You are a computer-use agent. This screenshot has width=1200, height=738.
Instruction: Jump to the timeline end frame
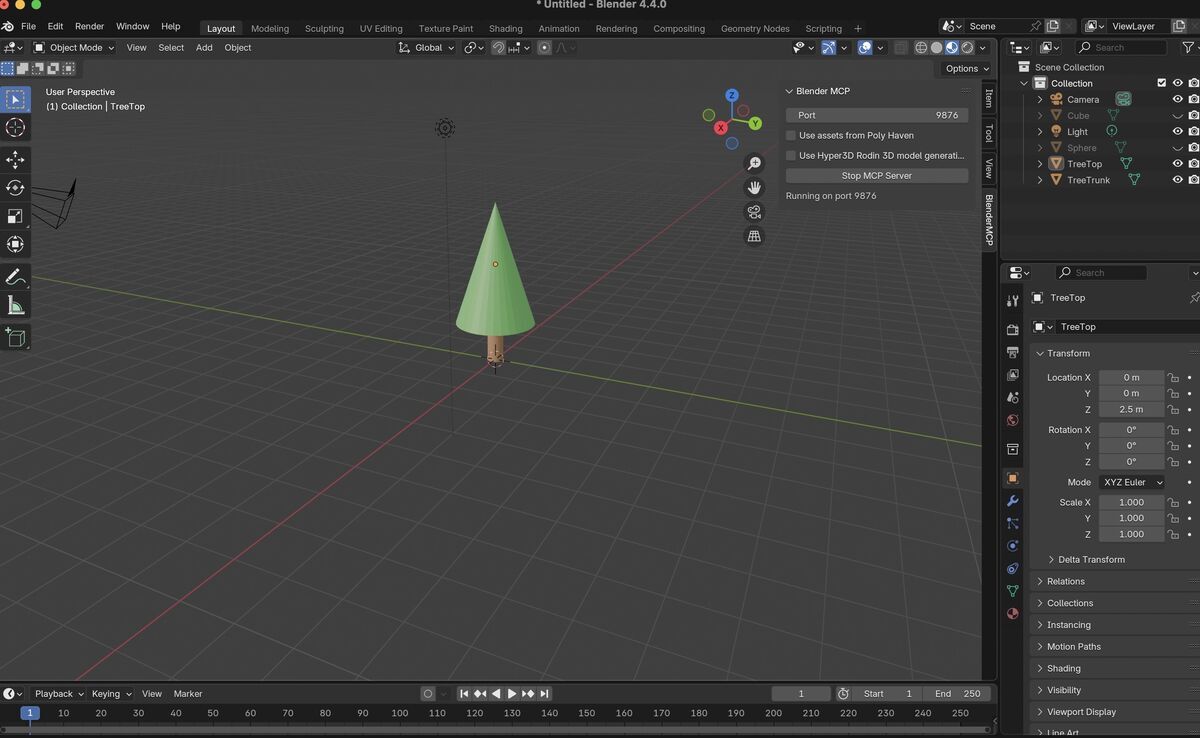tap(544, 693)
